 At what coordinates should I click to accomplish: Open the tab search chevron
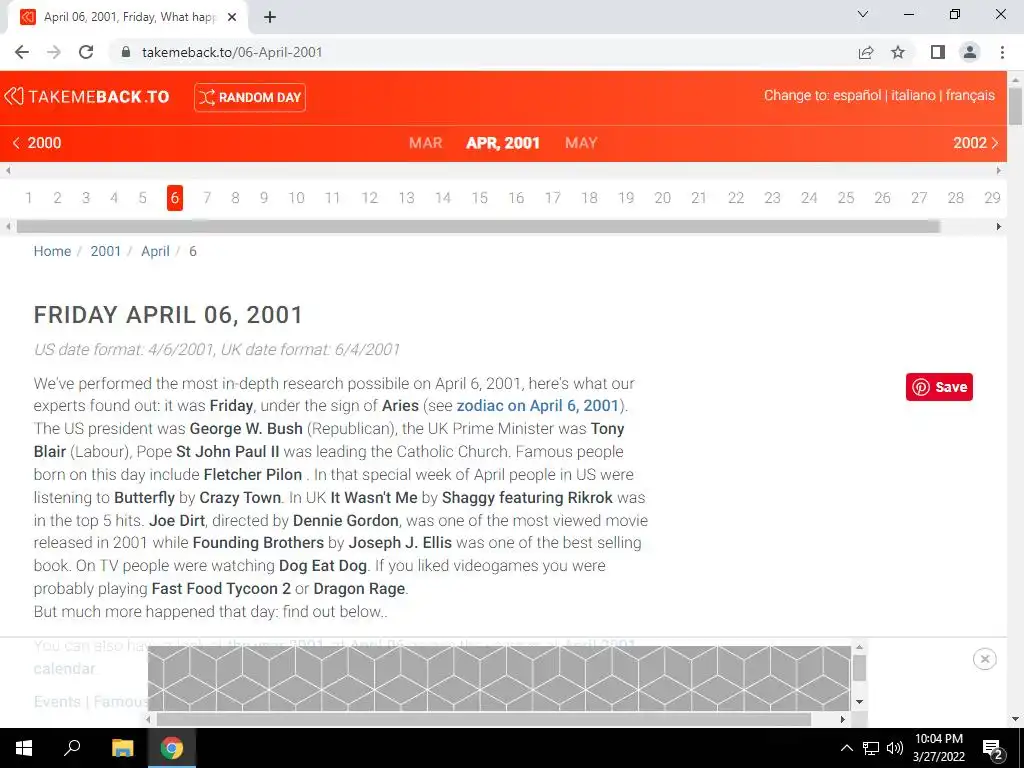(x=863, y=14)
